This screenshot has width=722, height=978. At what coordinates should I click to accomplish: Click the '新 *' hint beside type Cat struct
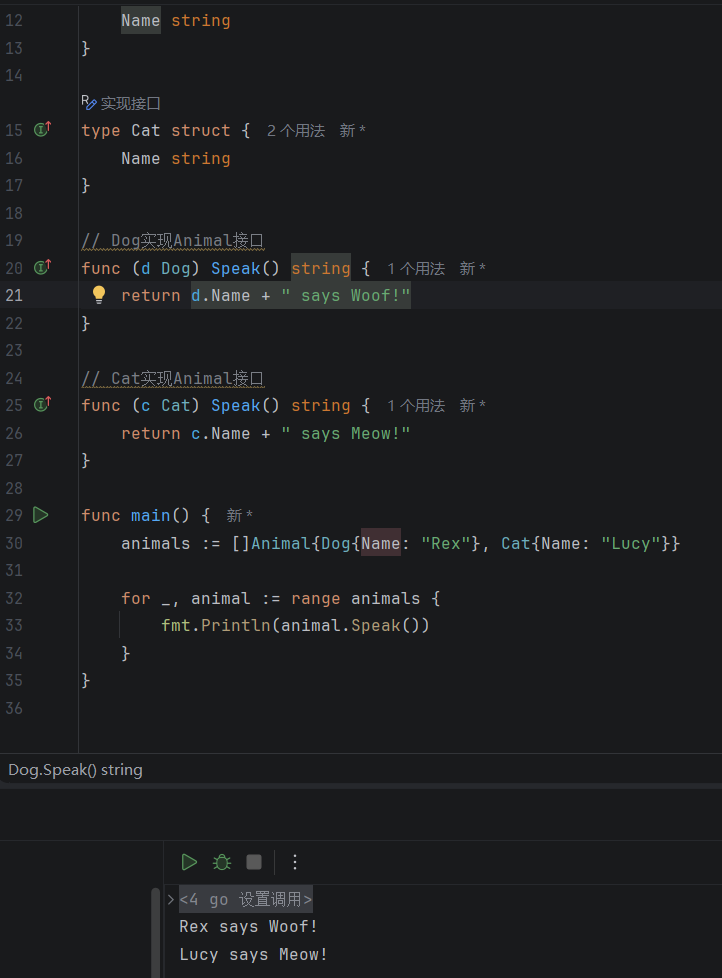point(352,130)
